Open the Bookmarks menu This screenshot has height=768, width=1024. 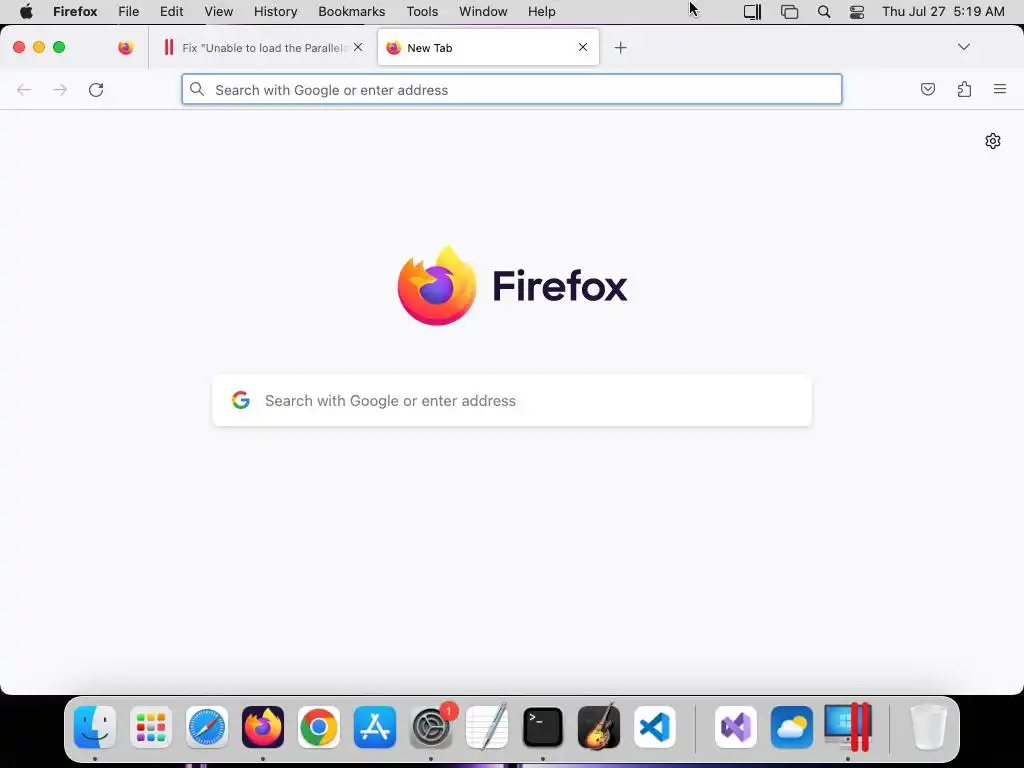pyautogui.click(x=351, y=12)
